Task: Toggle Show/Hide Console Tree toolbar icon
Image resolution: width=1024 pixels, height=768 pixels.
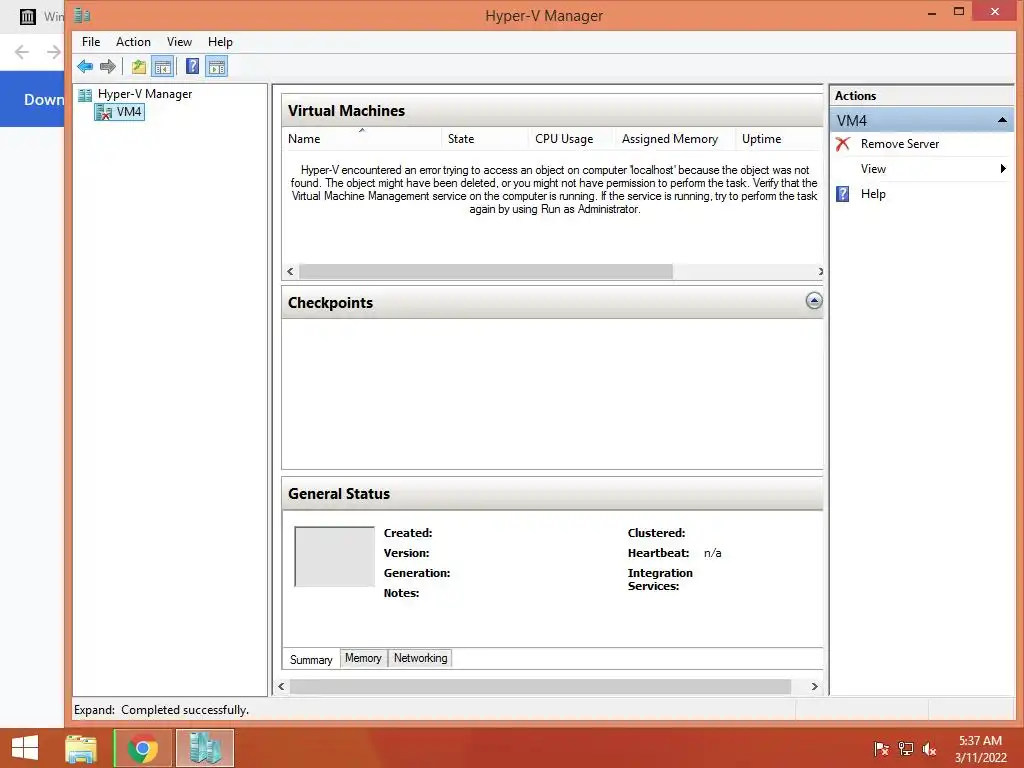Action: [163, 66]
